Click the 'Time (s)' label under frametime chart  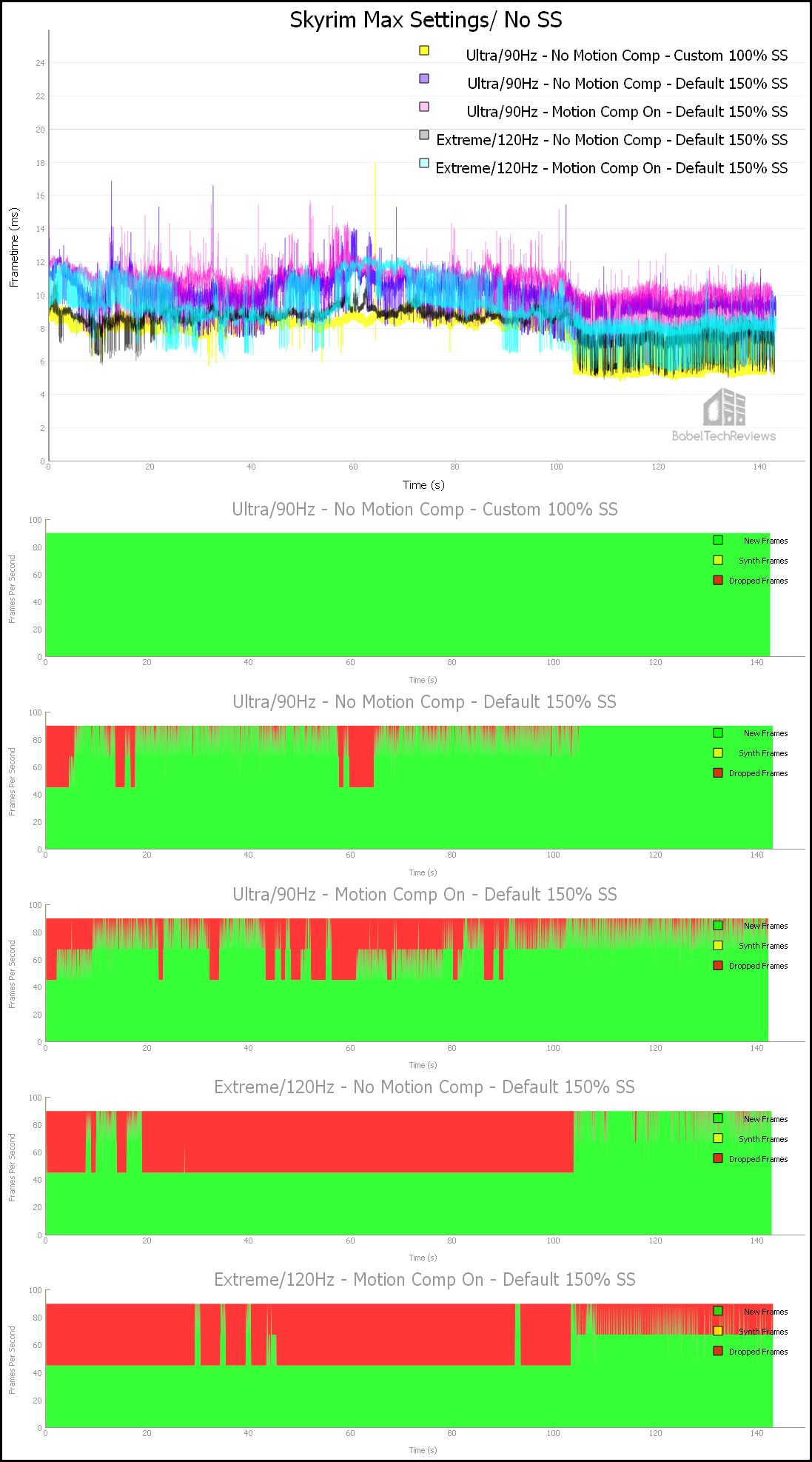tap(423, 485)
